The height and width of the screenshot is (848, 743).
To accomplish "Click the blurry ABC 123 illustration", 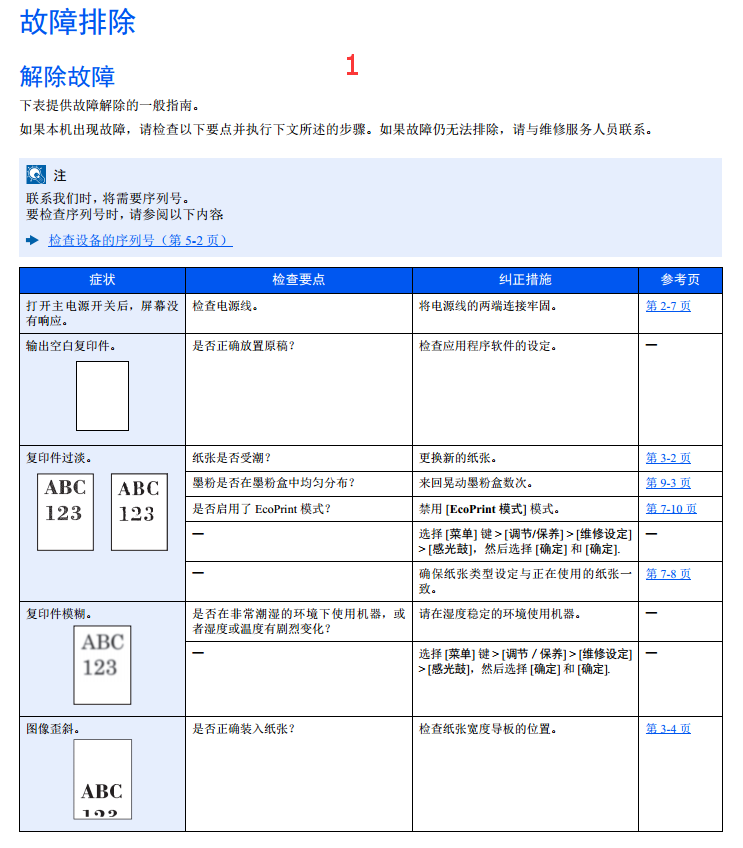I will click(x=102, y=665).
